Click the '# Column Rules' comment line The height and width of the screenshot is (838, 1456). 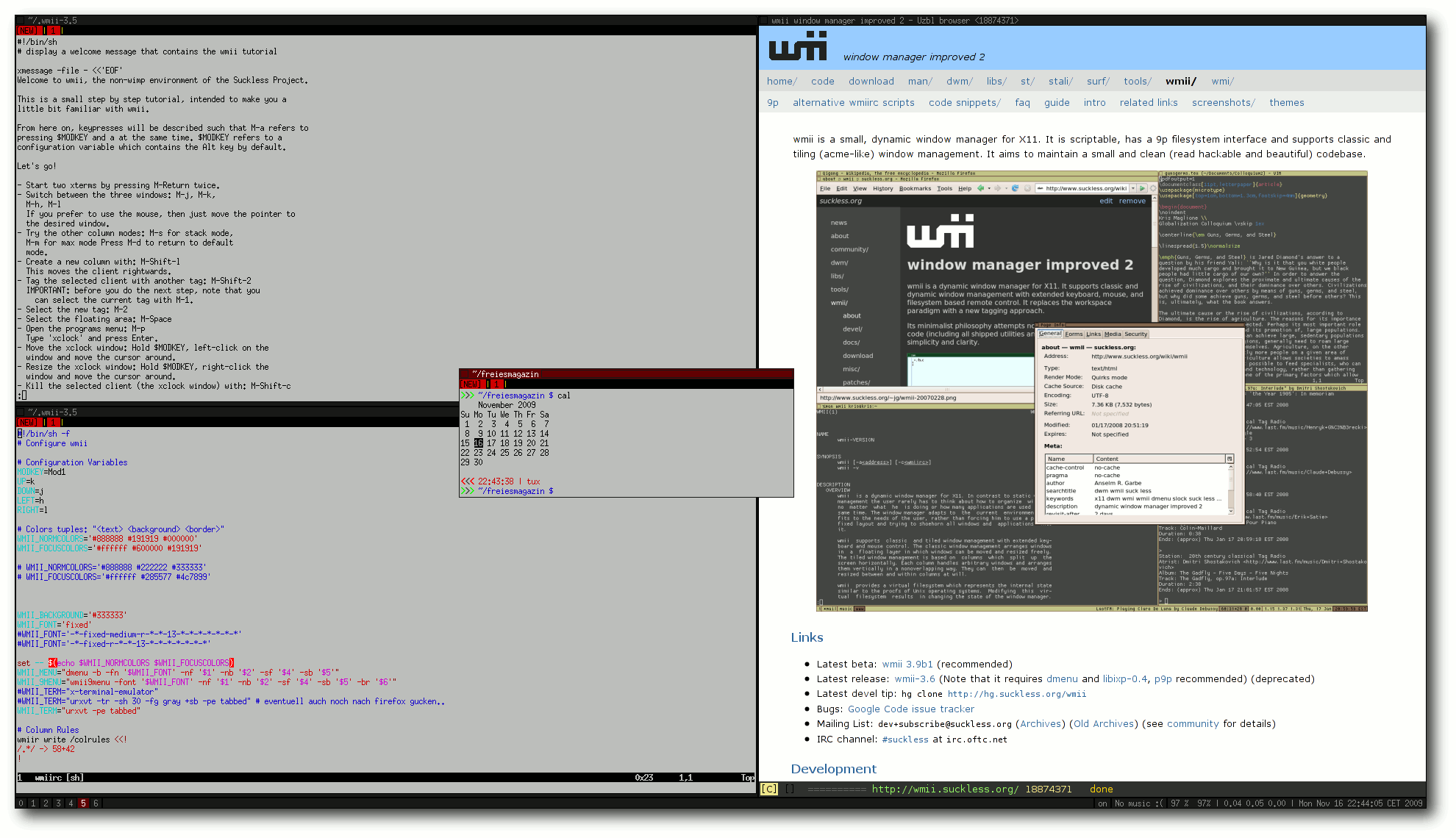point(48,730)
